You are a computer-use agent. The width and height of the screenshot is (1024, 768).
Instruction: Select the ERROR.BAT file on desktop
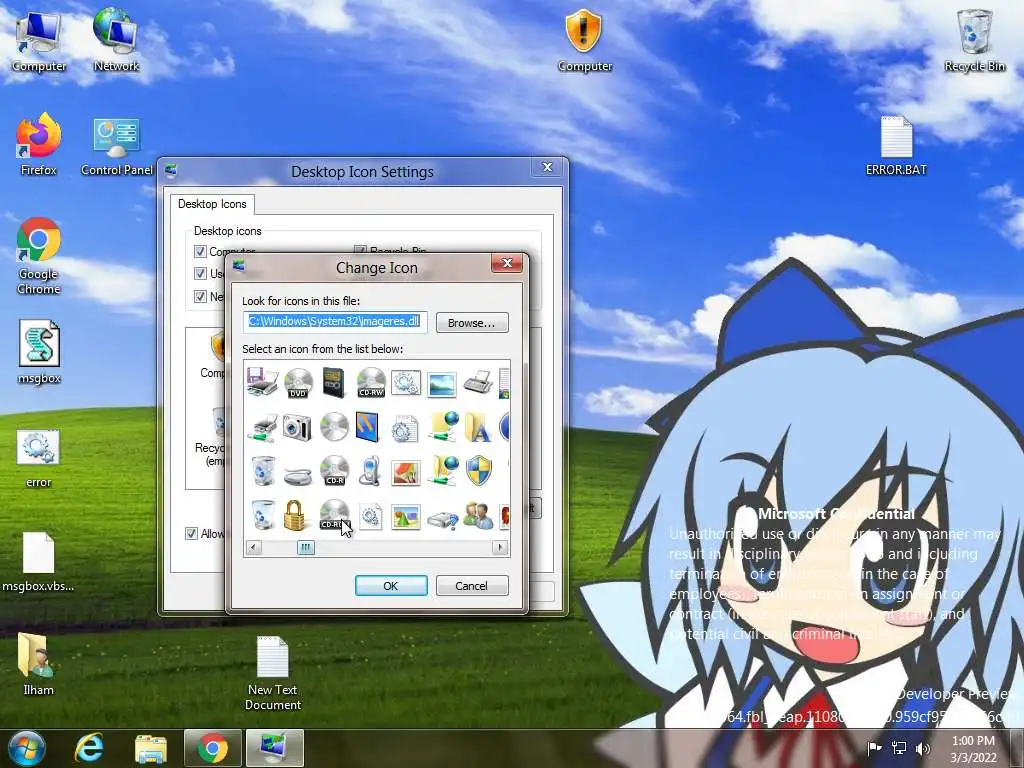click(896, 146)
